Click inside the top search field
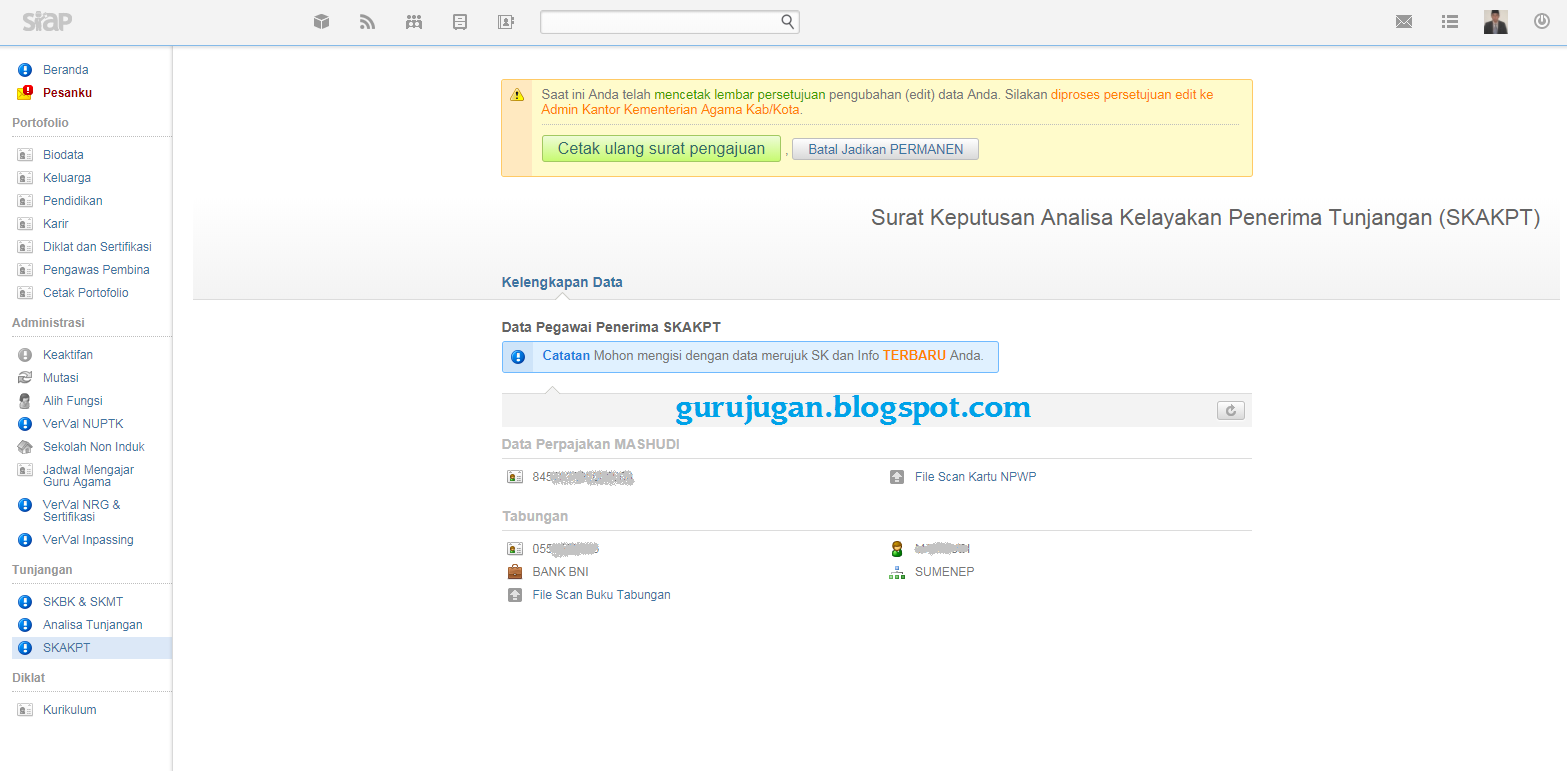The height and width of the screenshot is (771, 1567). (x=660, y=22)
